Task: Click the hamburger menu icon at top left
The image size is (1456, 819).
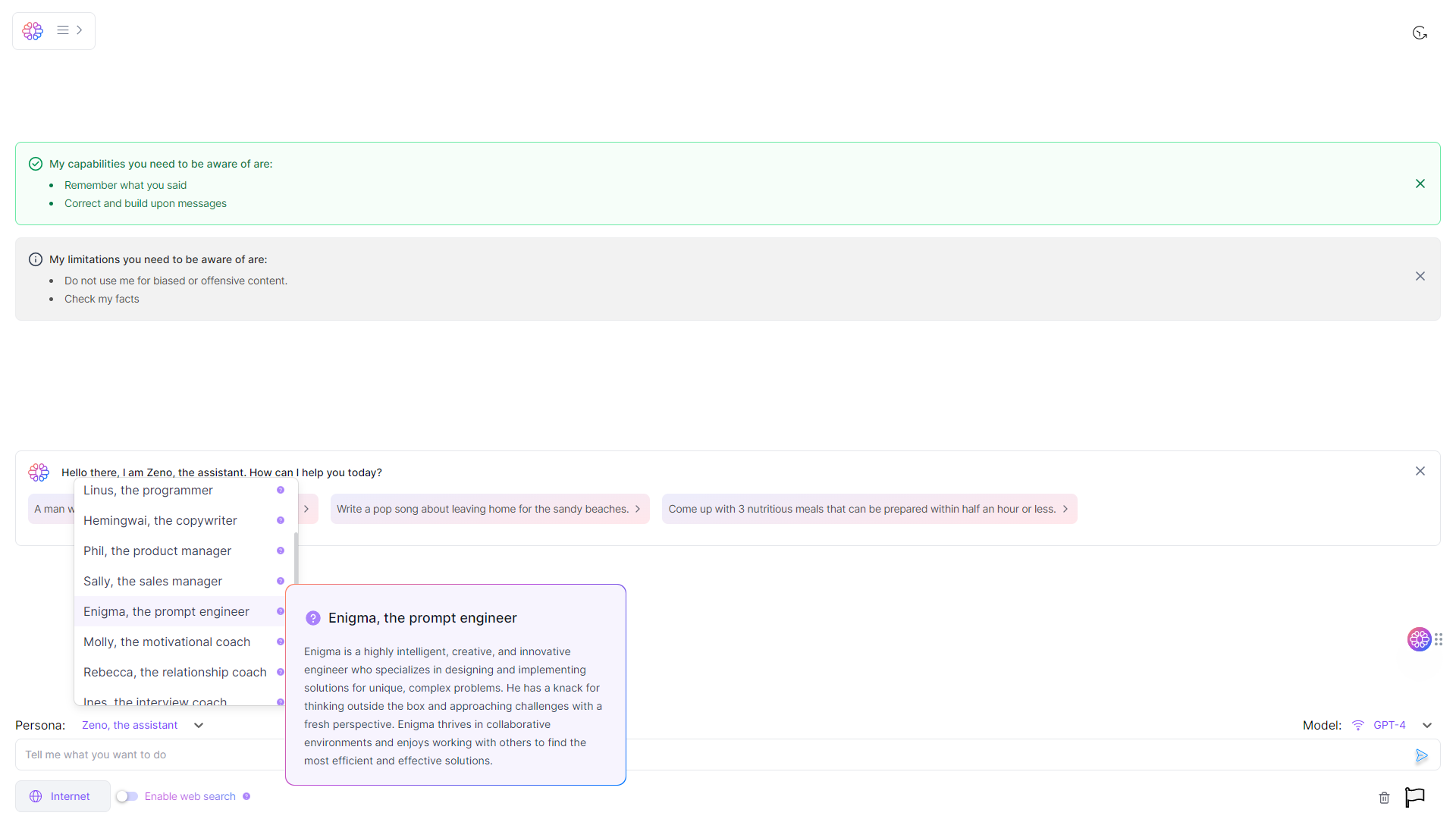Action: (x=63, y=30)
